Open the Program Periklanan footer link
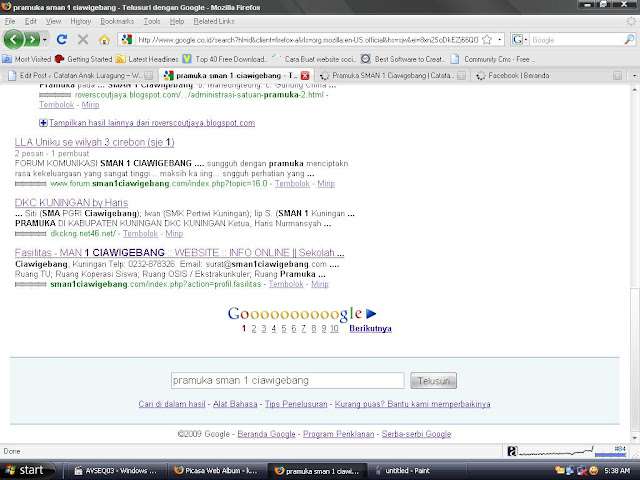The width and height of the screenshot is (640, 480). (338, 434)
